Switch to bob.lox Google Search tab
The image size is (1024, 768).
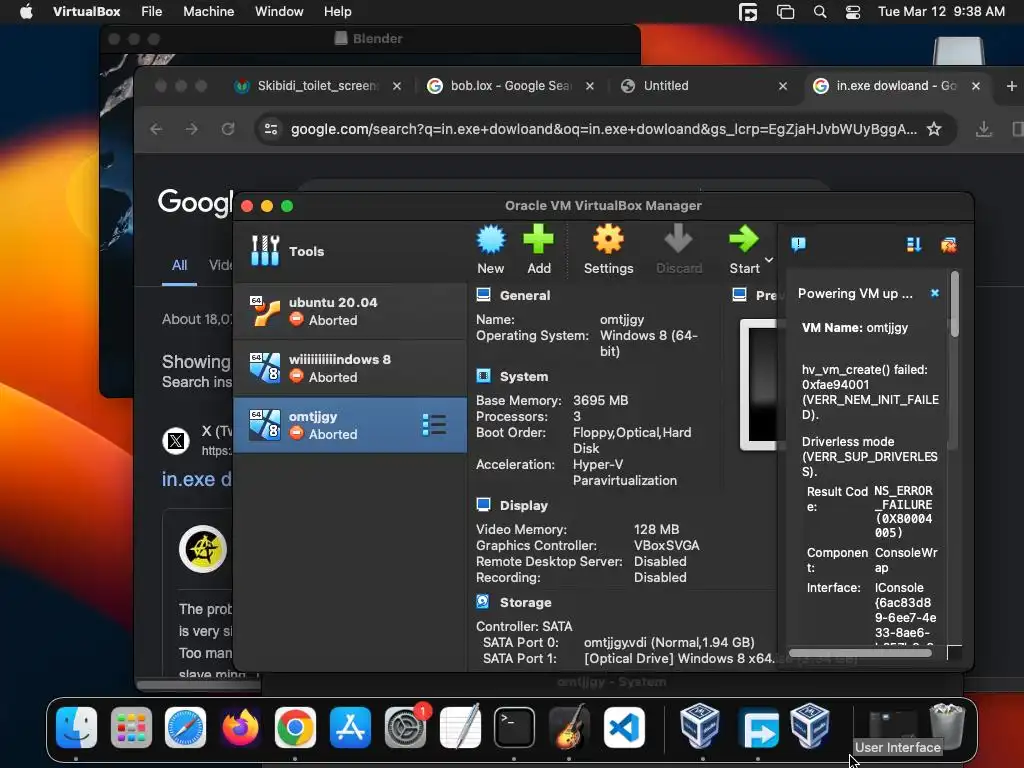(x=511, y=86)
